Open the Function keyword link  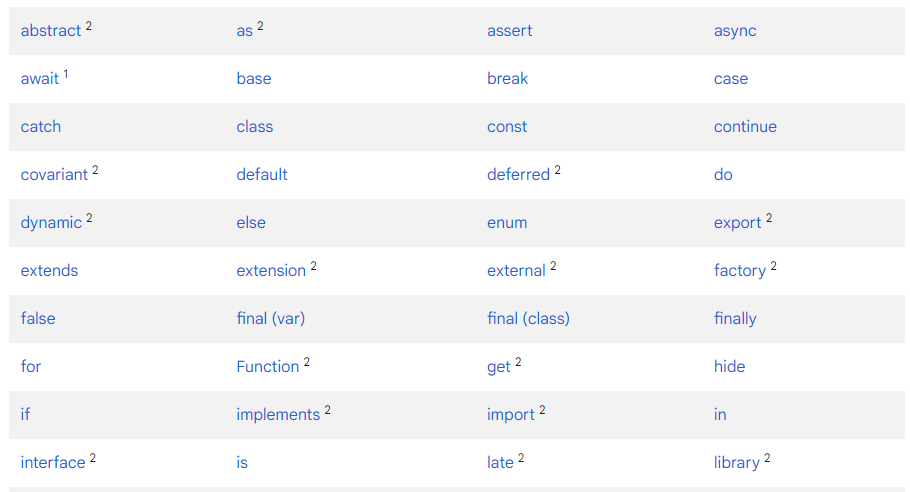268,367
